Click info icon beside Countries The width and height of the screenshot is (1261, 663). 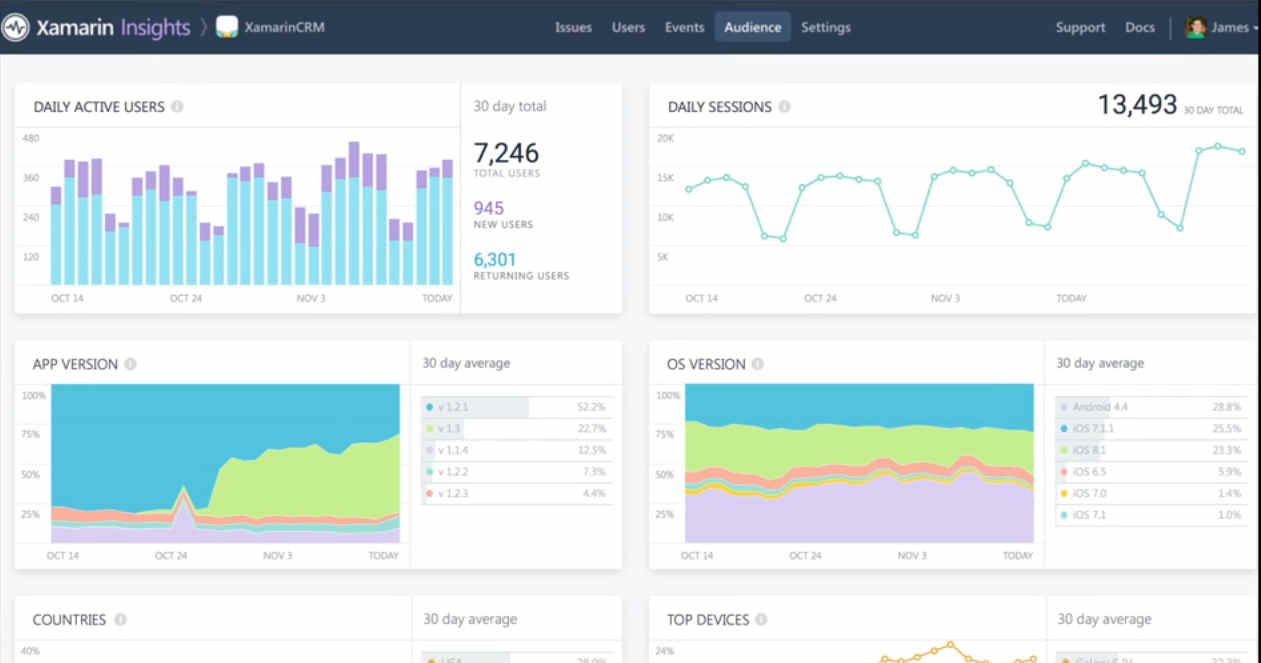point(120,619)
